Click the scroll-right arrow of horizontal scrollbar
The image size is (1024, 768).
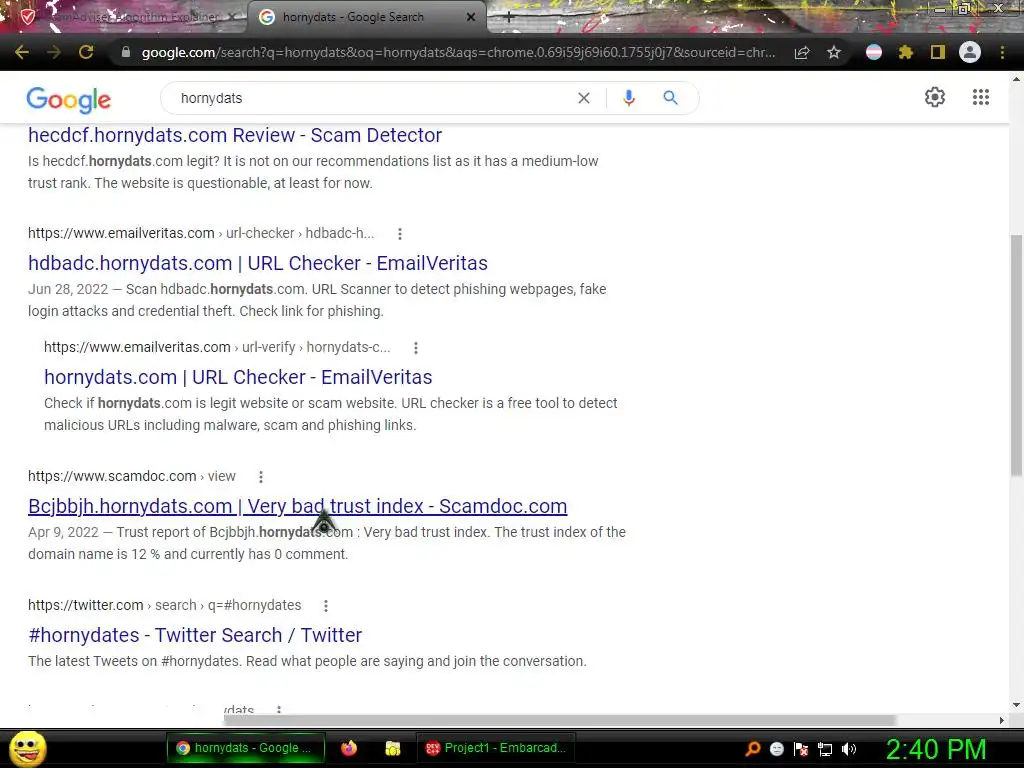click(x=1002, y=720)
